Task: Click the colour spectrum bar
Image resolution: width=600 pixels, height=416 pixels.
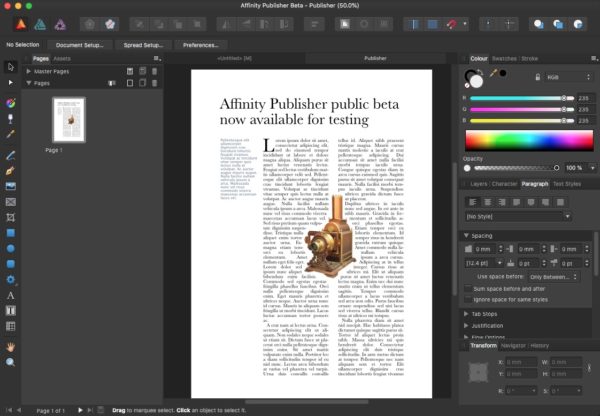Action: [x=529, y=140]
